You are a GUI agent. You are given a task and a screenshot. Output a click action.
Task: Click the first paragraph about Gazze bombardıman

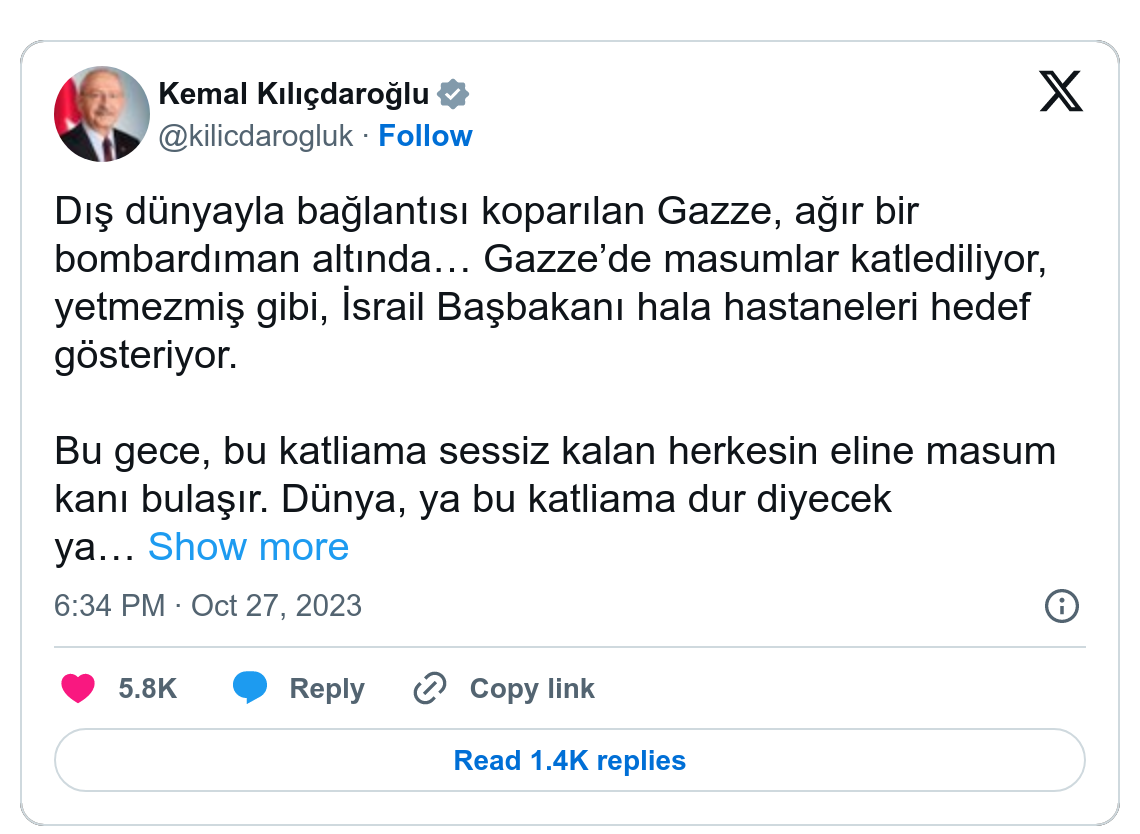click(x=540, y=284)
